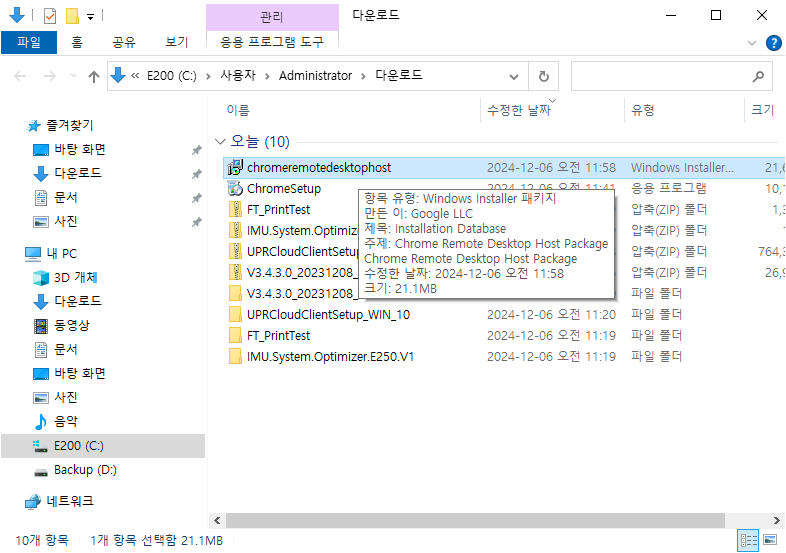Click 사용자 in the address breadcrumb
The image size is (786, 553).
click(x=238, y=76)
